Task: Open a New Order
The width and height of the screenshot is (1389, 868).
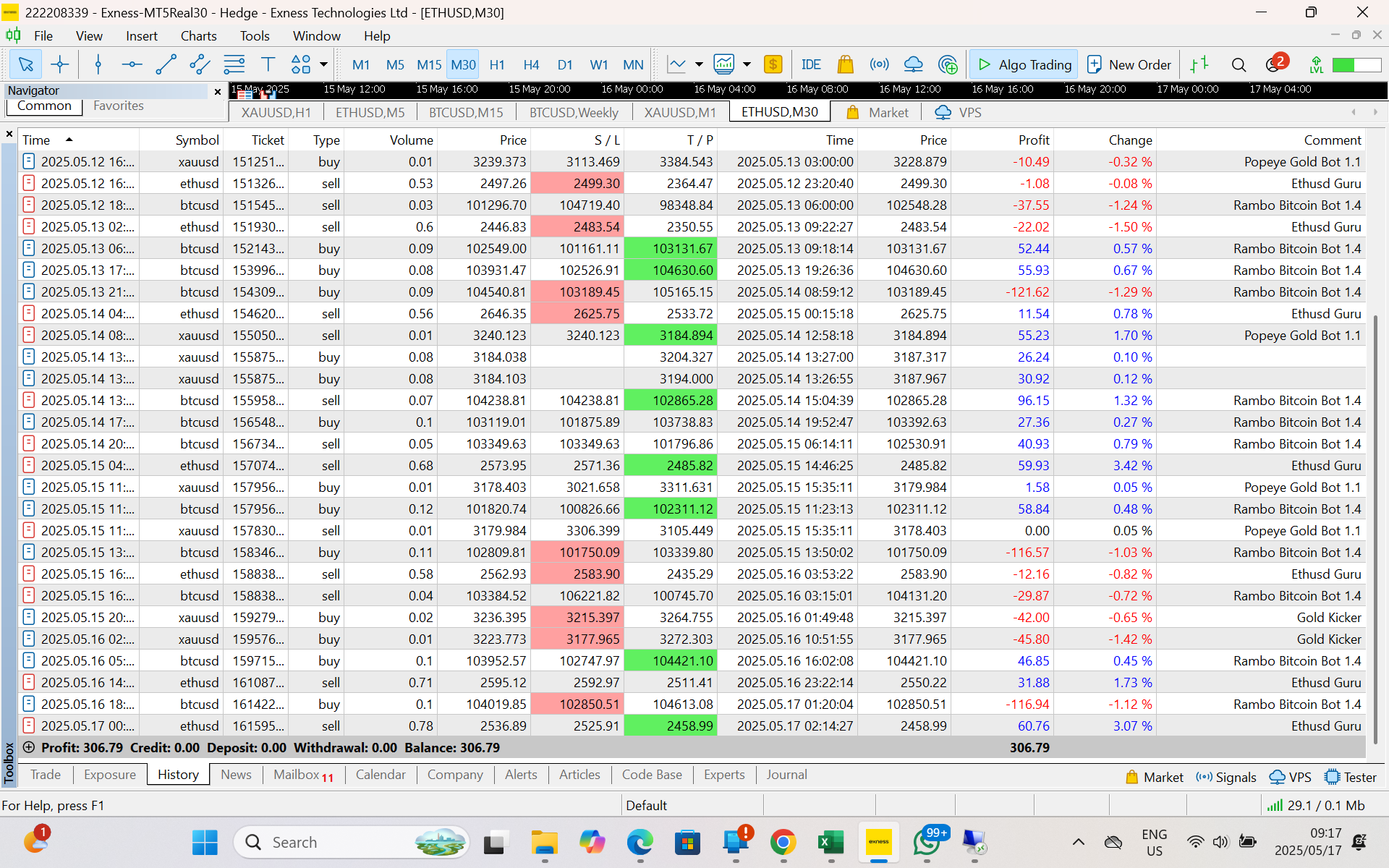Action: tap(1129, 65)
